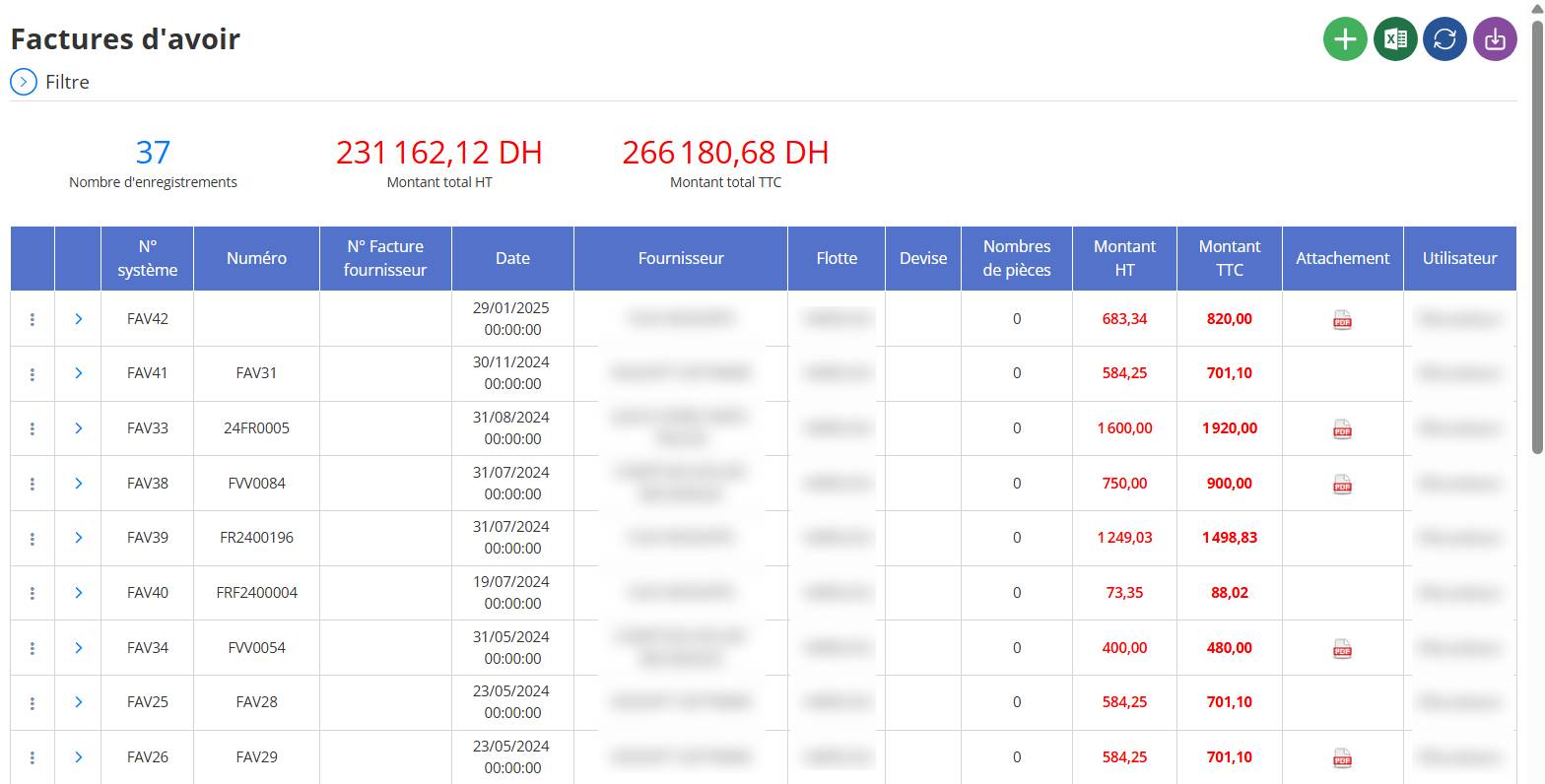Click the green add new credit invoice button

point(1345,39)
